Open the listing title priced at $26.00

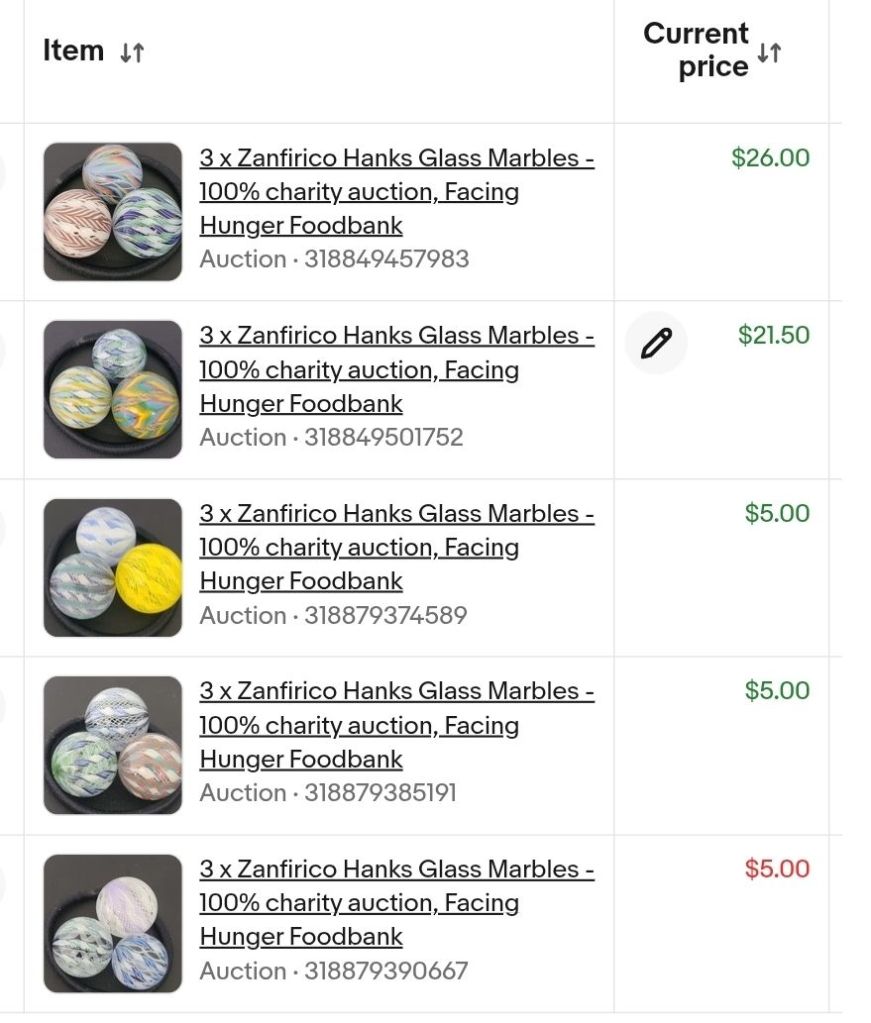(397, 192)
